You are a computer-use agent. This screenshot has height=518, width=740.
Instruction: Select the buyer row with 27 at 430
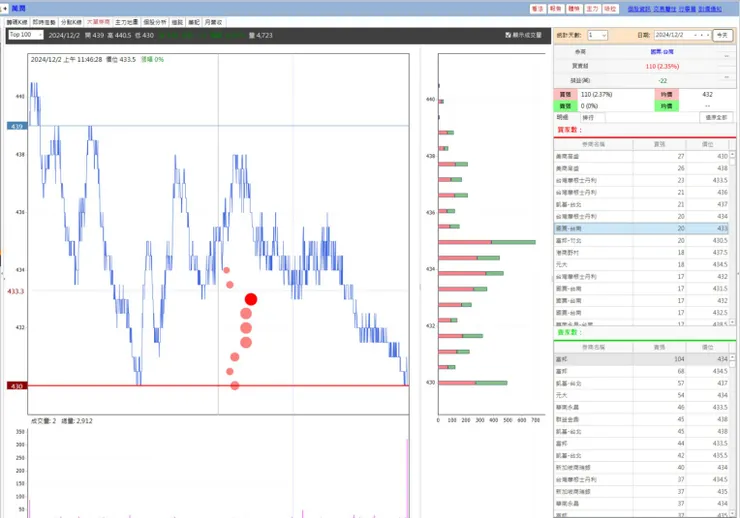click(x=641, y=156)
